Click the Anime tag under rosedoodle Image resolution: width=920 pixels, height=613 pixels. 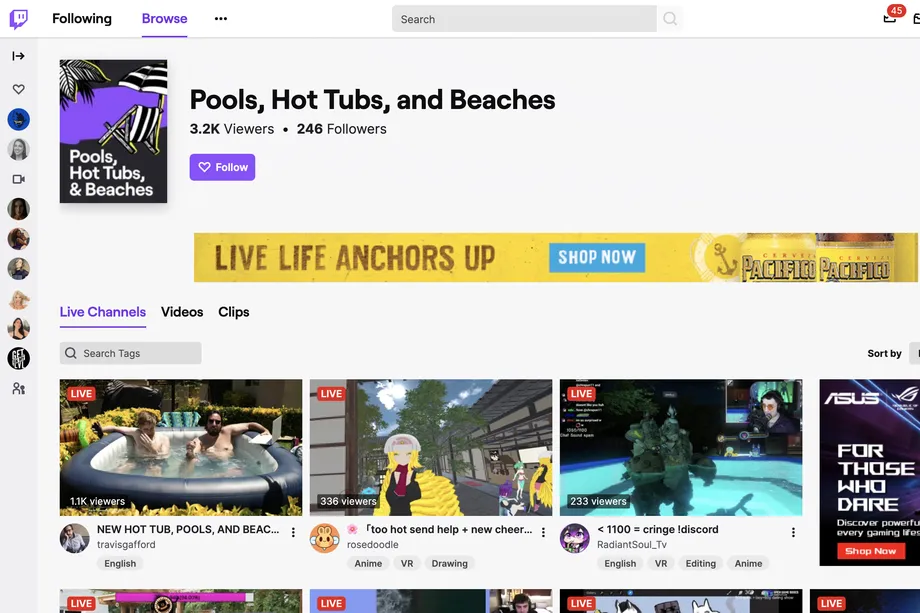pos(368,563)
